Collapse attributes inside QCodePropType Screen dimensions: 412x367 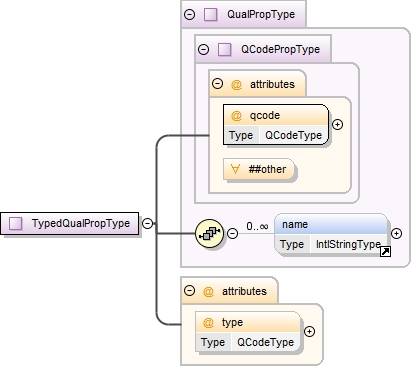pos(217,83)
